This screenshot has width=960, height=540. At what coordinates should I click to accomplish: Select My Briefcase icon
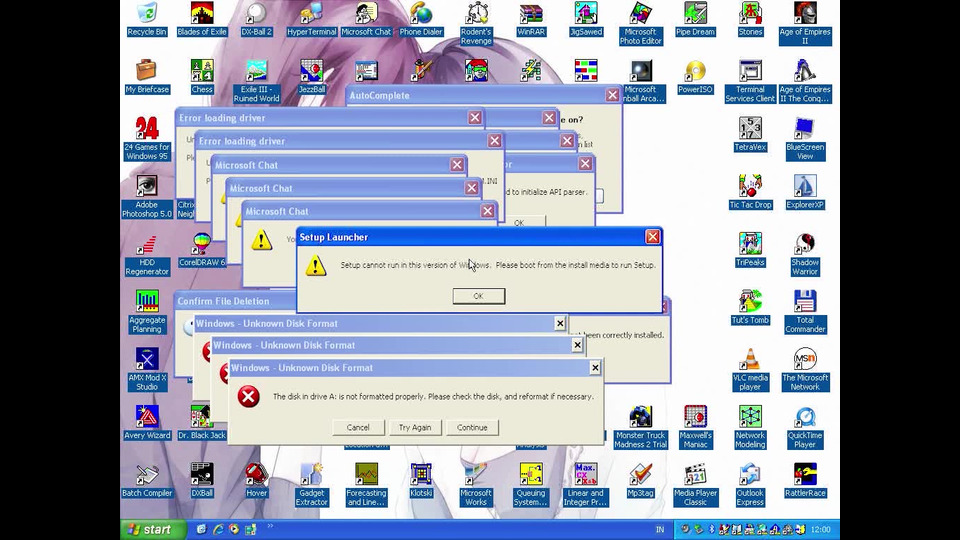click(x=147, y=77)
